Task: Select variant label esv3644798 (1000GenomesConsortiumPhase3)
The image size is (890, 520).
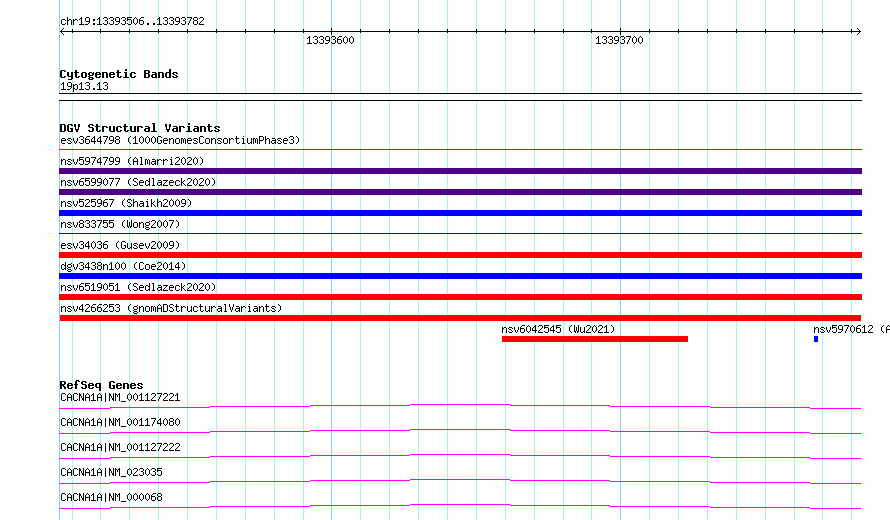Action: (180, 140)
